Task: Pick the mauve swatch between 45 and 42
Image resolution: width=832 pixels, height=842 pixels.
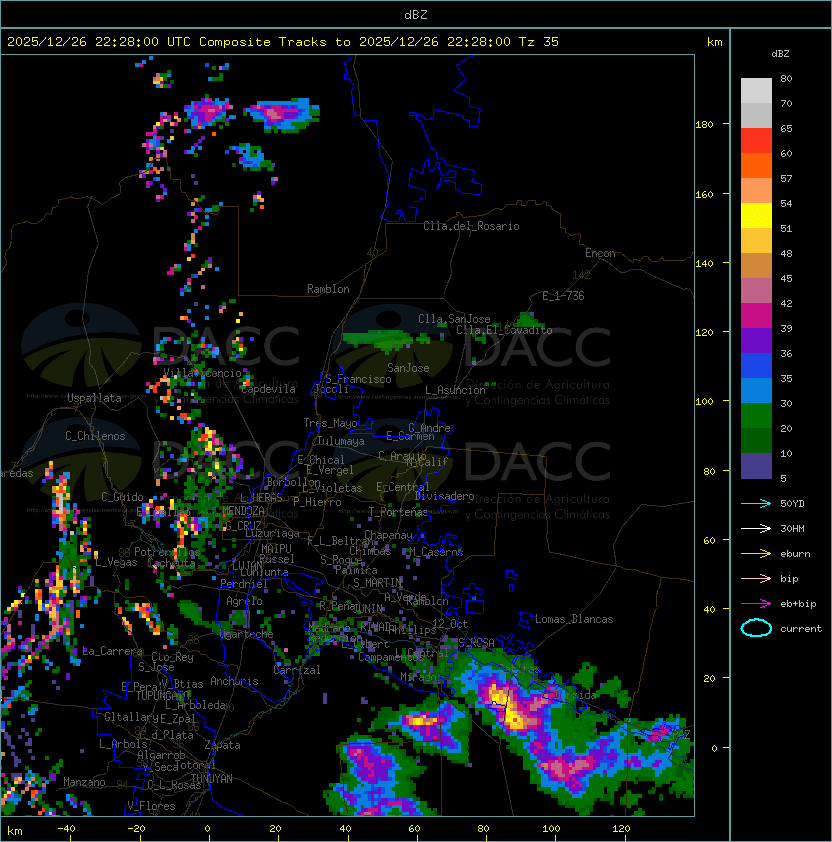Action: (x=756, y=291)
